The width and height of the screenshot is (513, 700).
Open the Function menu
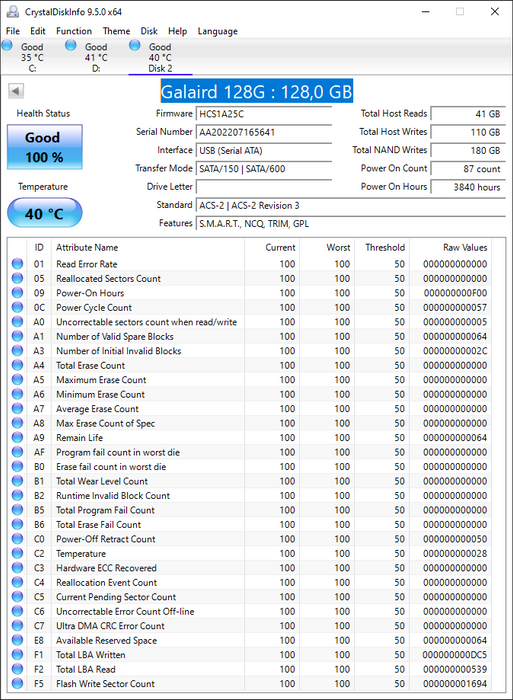pos(74,31)
